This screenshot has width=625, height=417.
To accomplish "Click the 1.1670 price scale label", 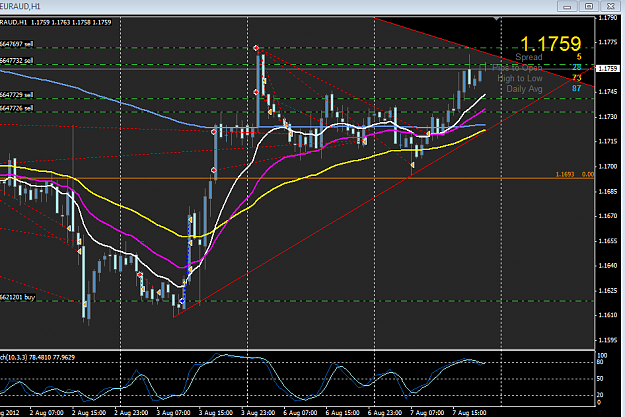I will click(607, 216).
